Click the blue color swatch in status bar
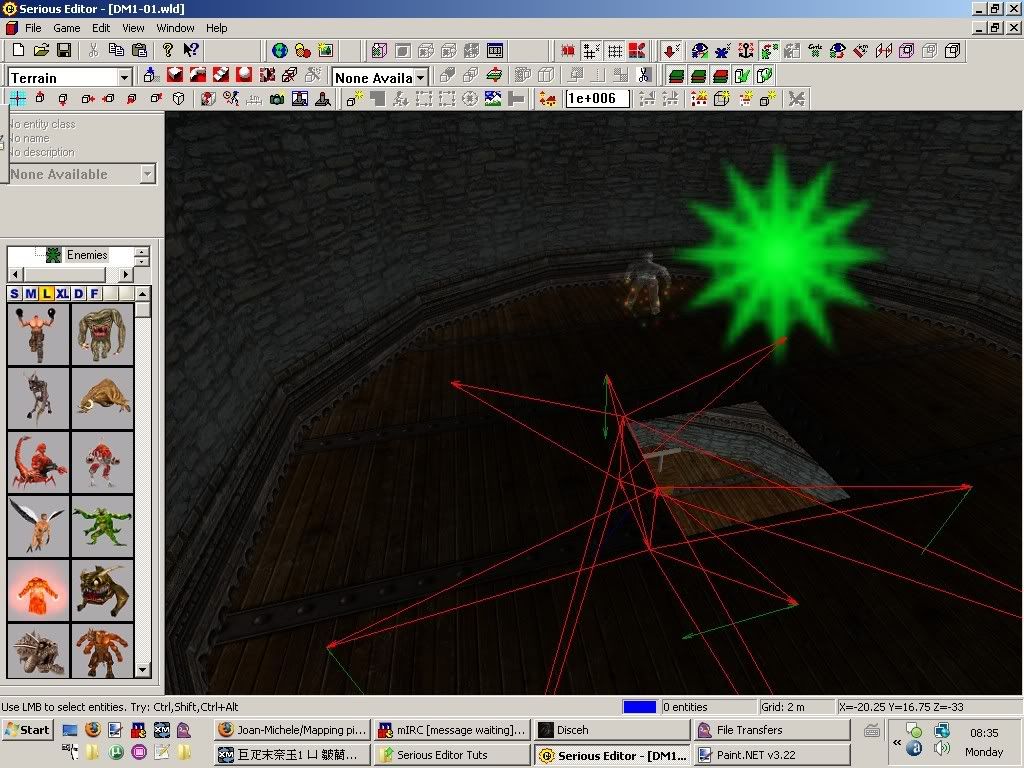Image resolution: width=1024 pixels, height=768 pixels. pyautogui.click(x=639, y=707)
